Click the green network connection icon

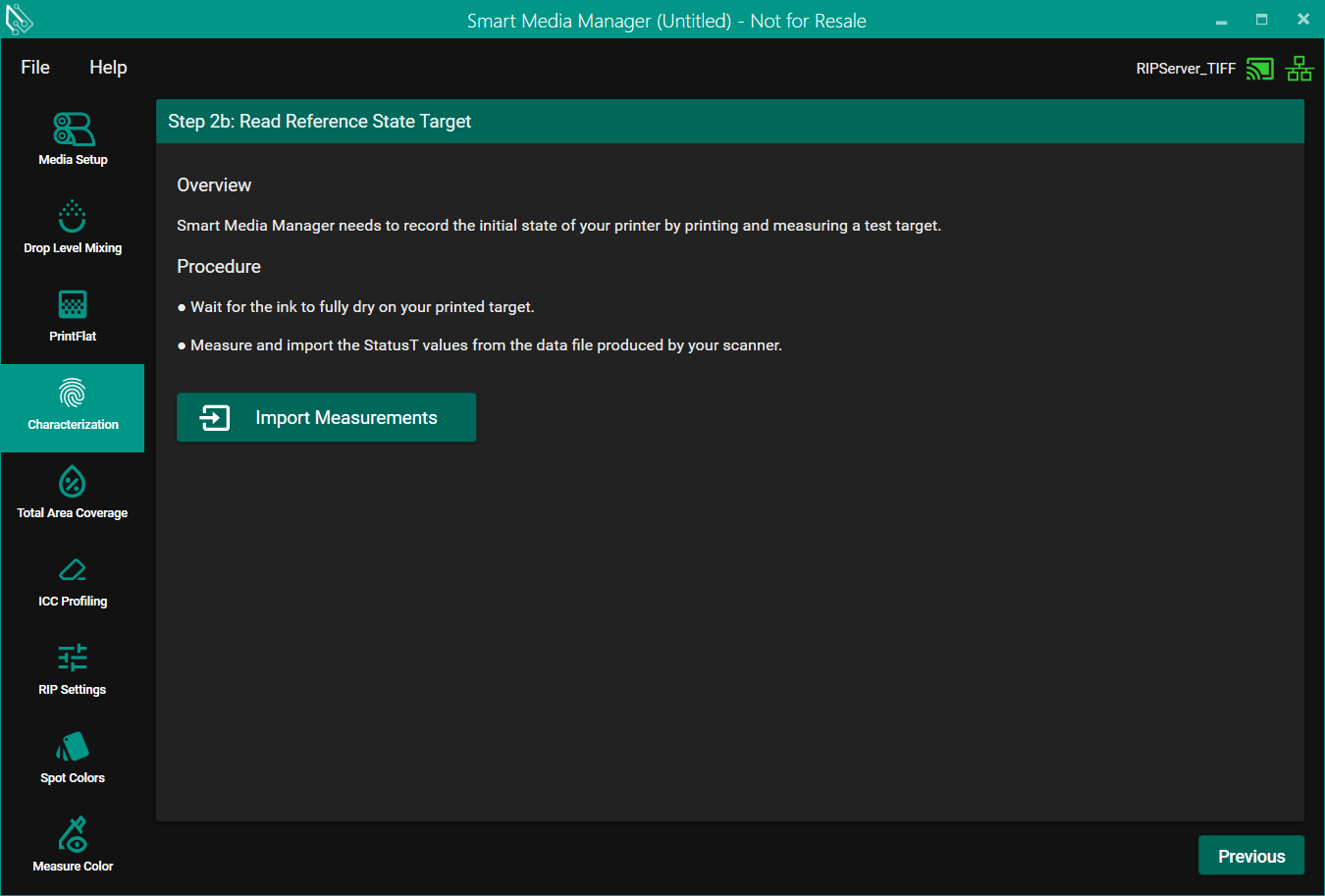tap(1299, 69)
